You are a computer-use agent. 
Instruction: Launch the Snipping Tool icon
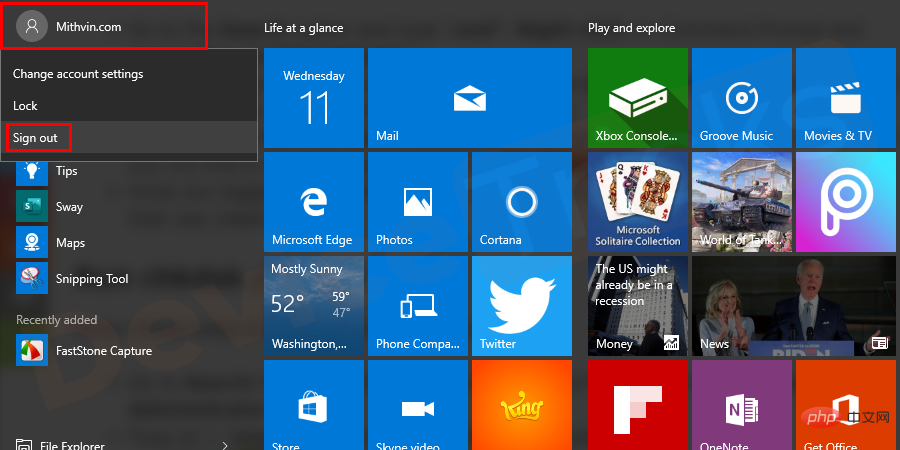point(32,278)
